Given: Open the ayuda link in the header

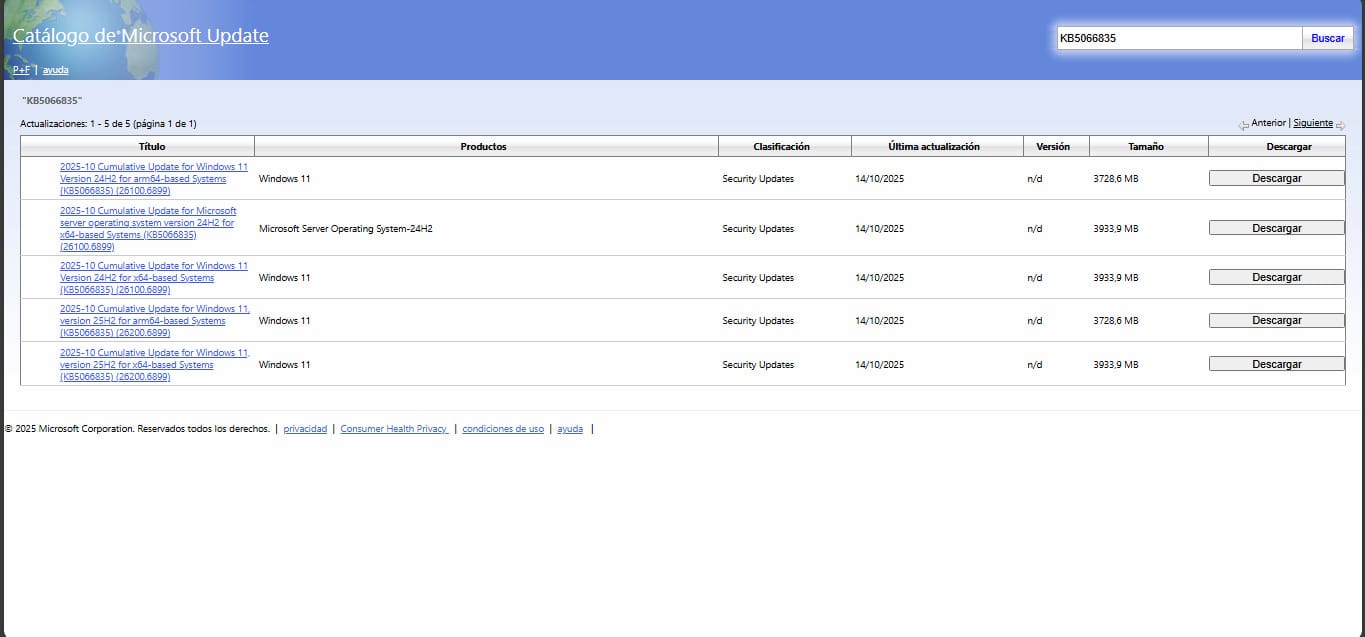Looking at the screenshot, I should (55, 70).
